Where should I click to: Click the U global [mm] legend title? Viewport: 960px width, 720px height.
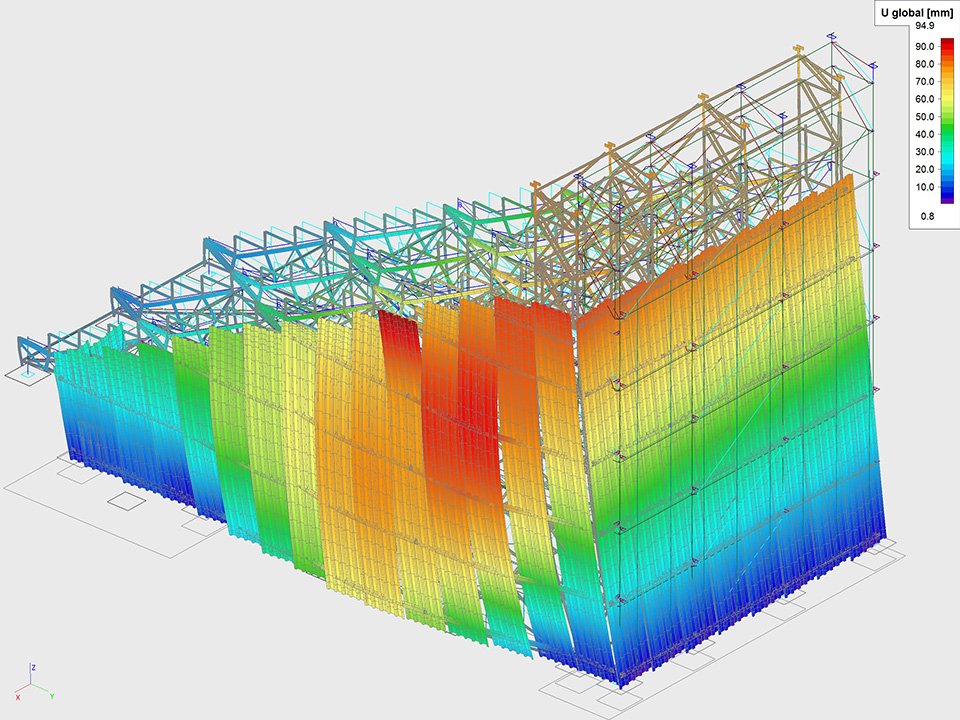coord(917,12)
